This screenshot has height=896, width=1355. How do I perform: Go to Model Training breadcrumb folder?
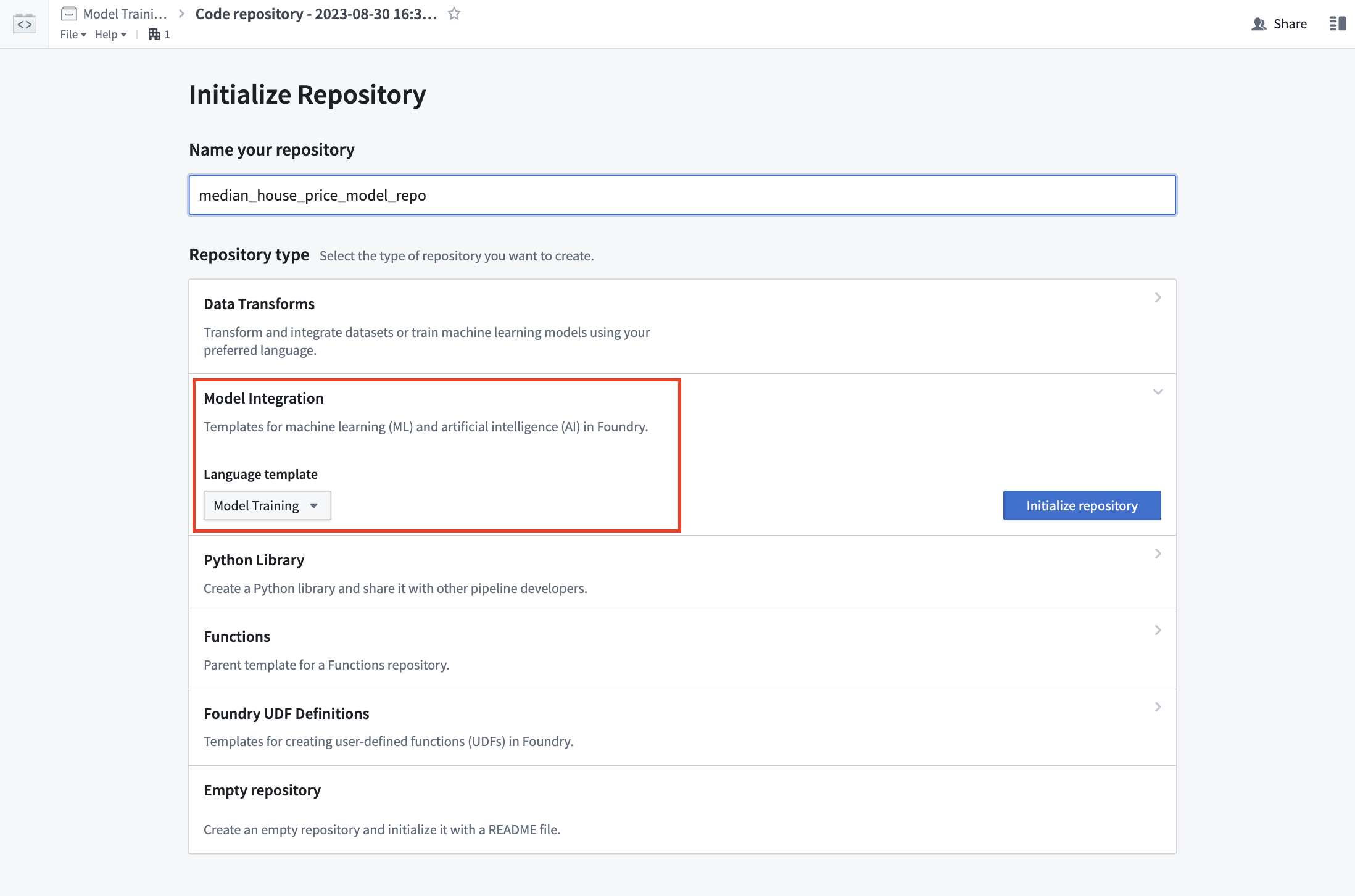click(x=125, y=14)
